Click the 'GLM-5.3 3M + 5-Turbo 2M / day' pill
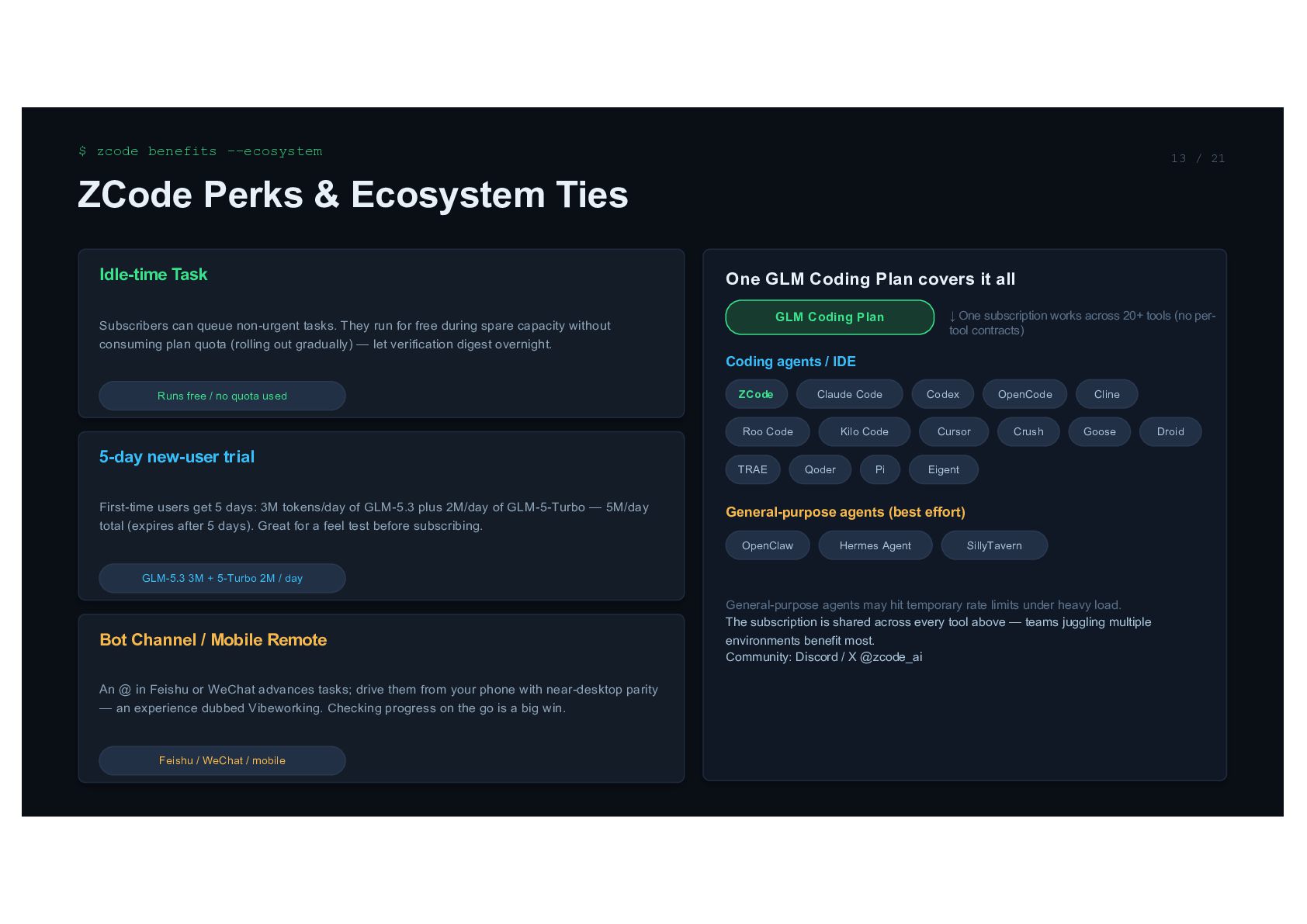 [222, 578]
